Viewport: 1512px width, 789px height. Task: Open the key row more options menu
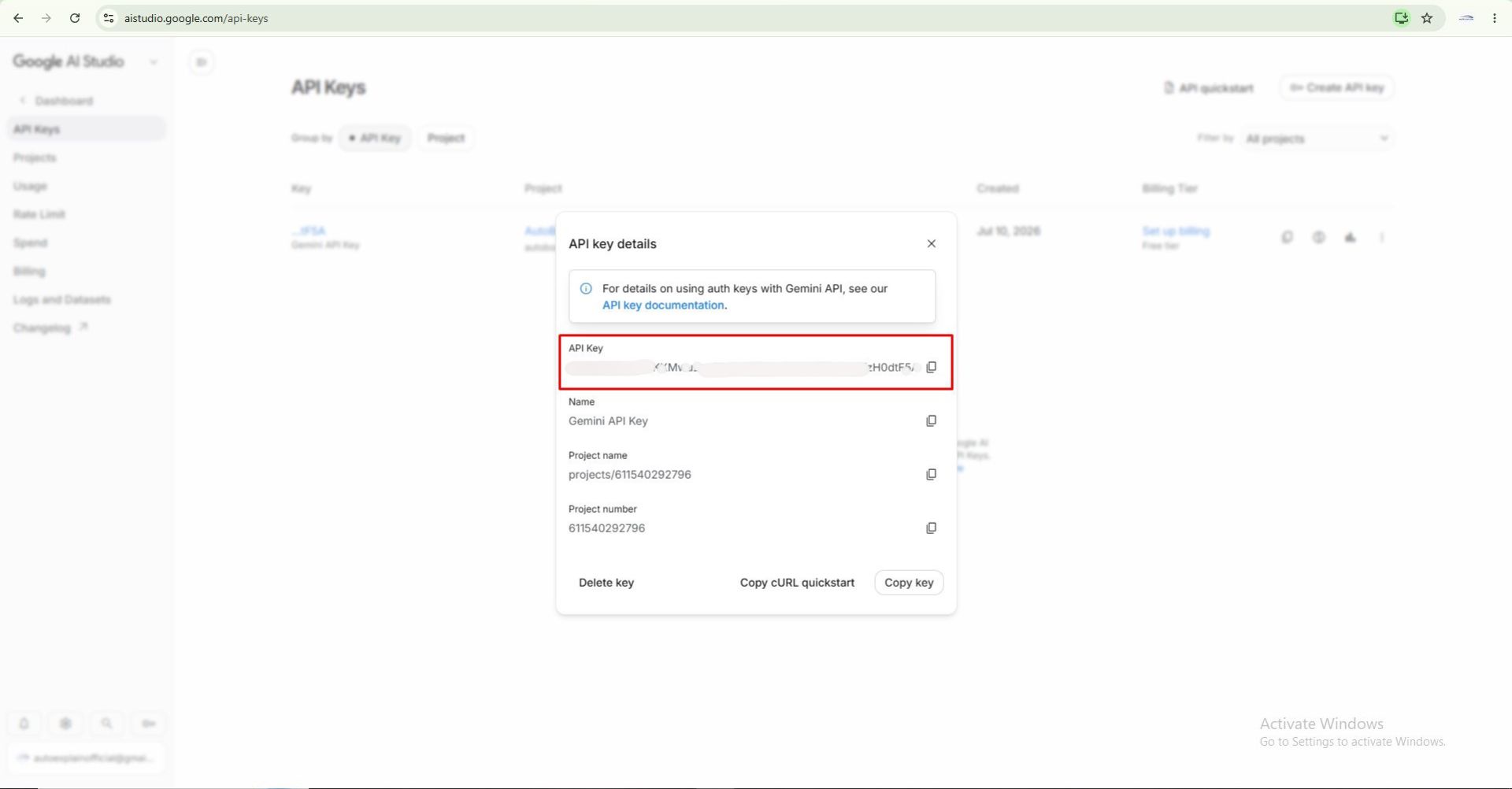[x=1381, y=237]
